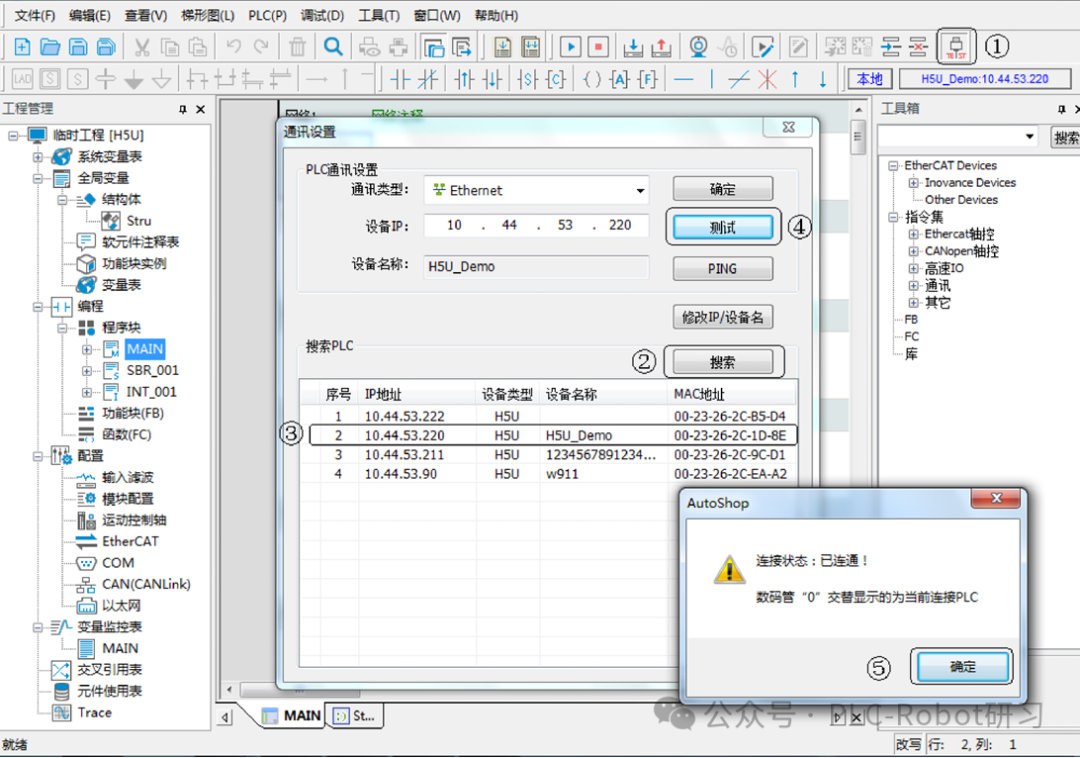
Task: Click the Download to PLC icon
Action: pyautogui.click(x=633, y=47)
